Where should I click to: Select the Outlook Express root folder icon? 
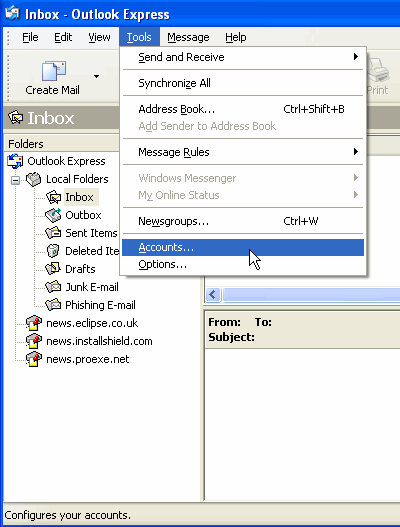tap(15, 161)
